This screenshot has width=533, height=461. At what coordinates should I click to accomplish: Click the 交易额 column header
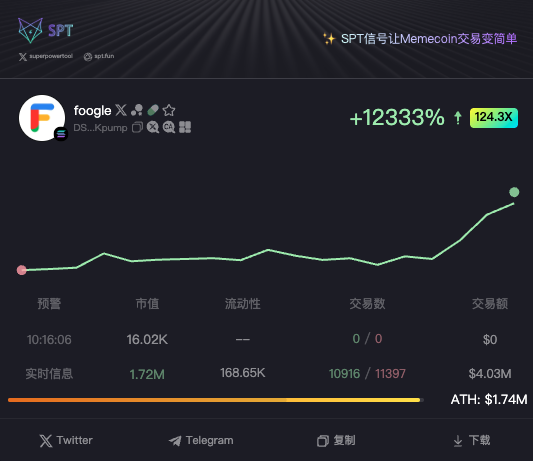coord(490,304)
